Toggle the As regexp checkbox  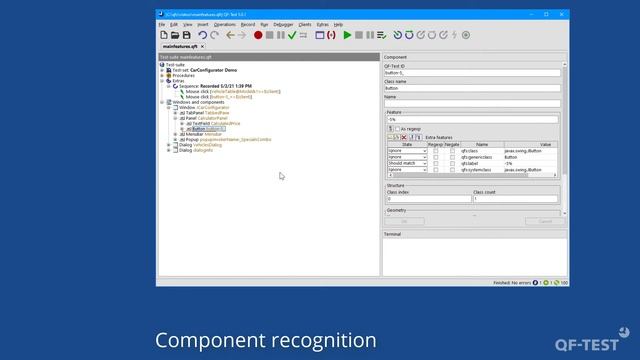(398, 129)
